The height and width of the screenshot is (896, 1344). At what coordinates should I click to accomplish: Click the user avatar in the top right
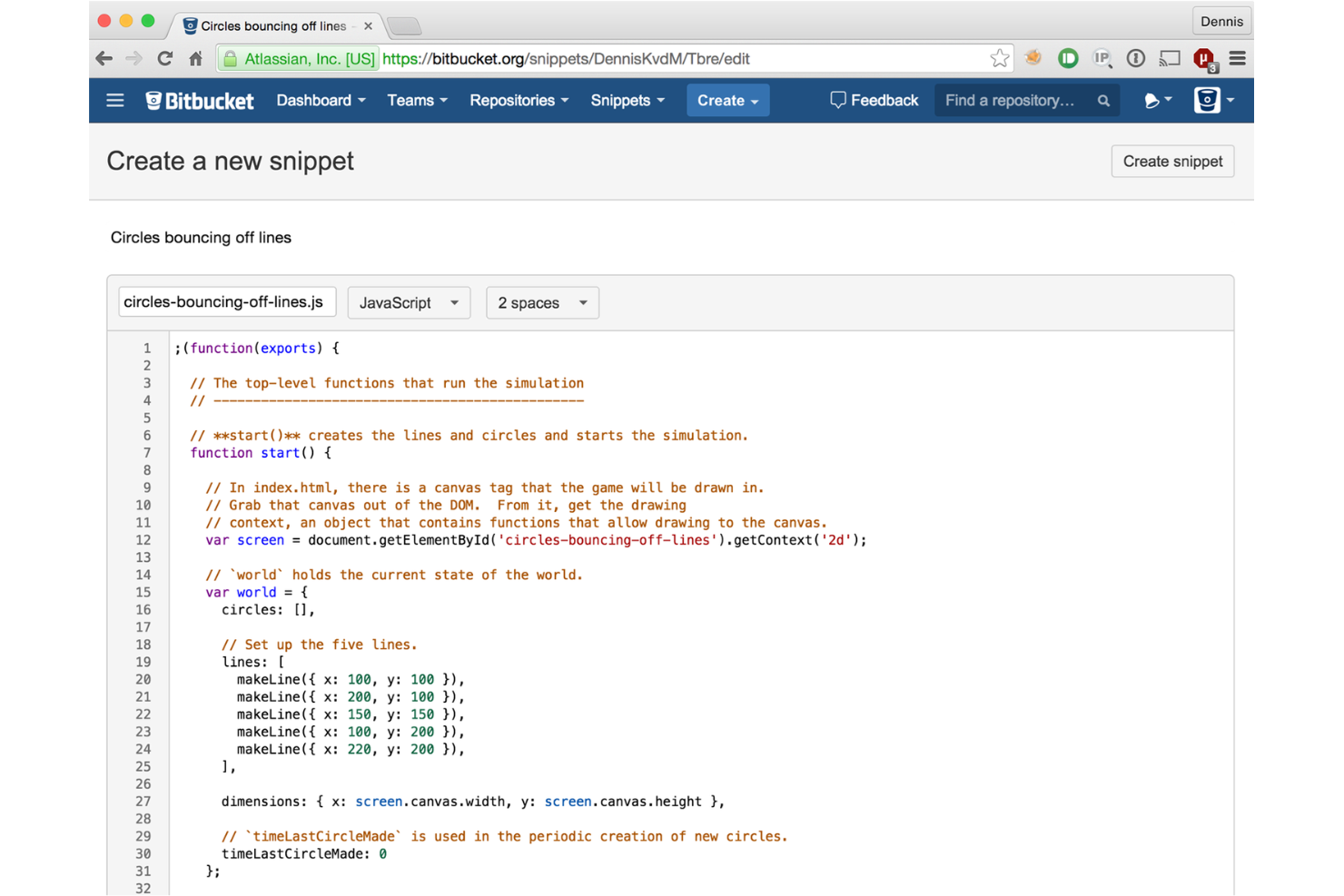1207,100
